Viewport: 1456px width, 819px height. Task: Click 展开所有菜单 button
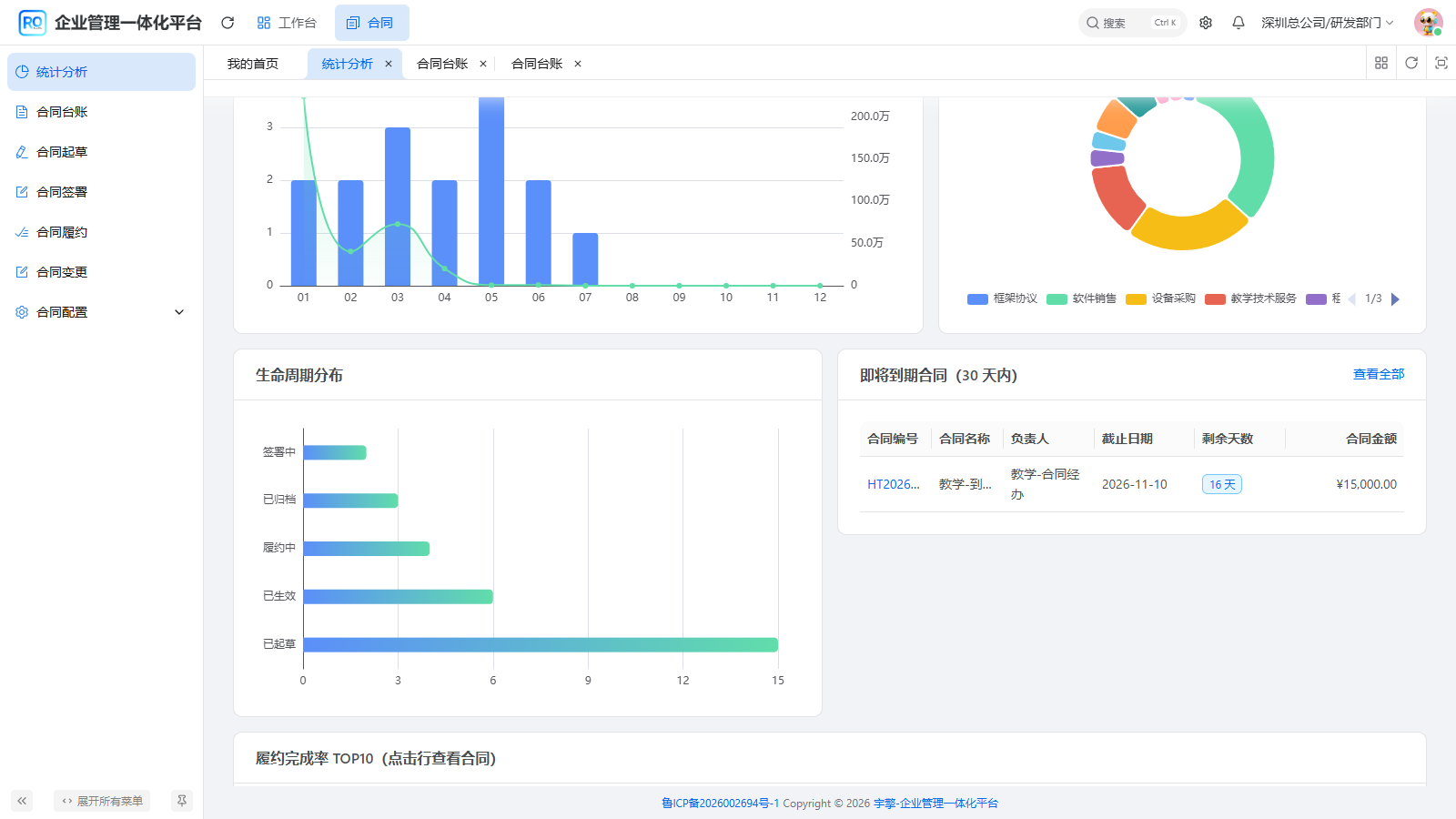[x=102, y=801]
